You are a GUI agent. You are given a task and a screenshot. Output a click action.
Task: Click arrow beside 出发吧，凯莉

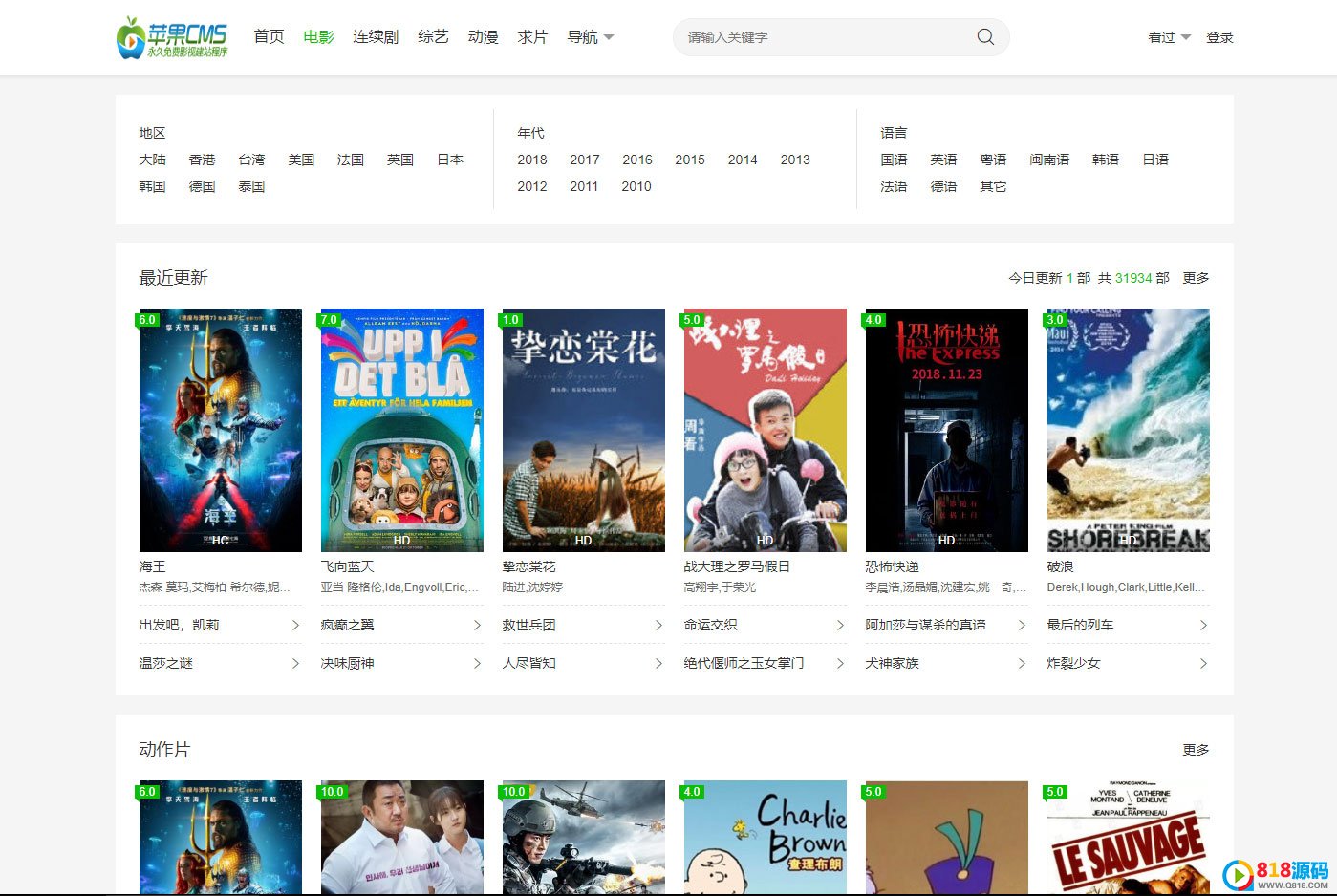295,625
